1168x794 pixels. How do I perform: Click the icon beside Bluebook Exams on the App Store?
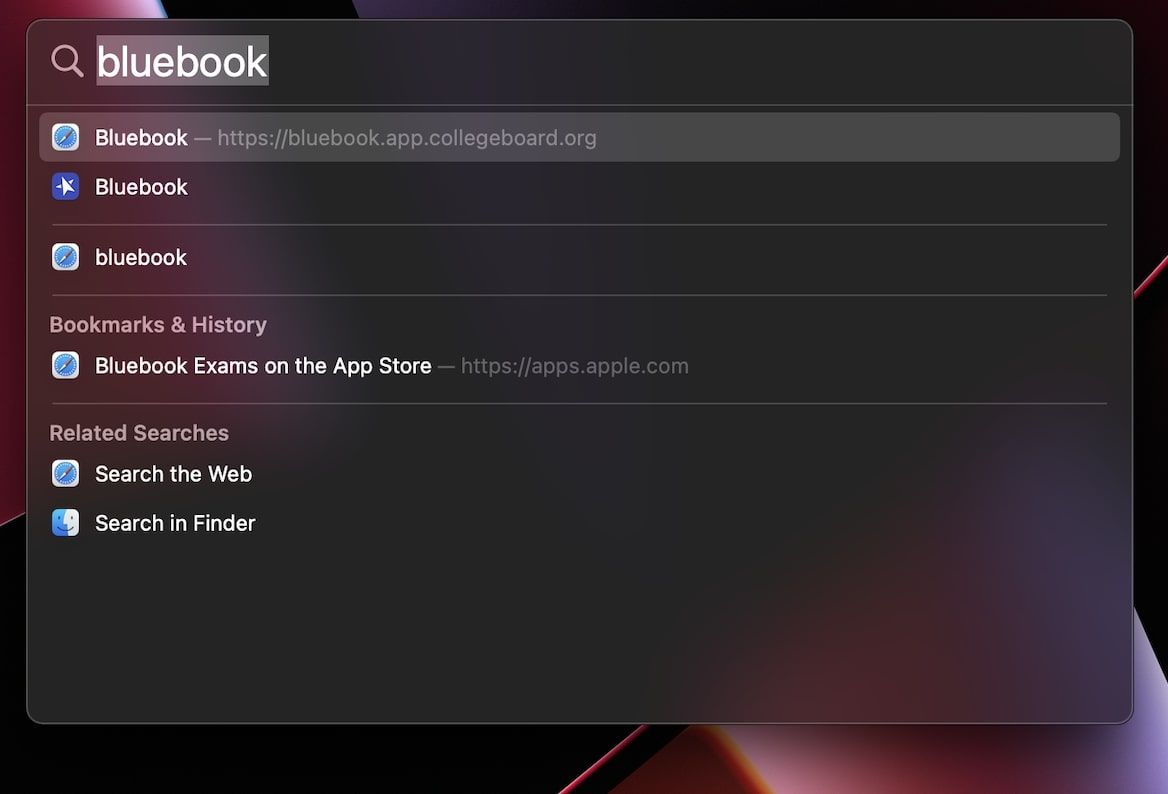point(65,365)
